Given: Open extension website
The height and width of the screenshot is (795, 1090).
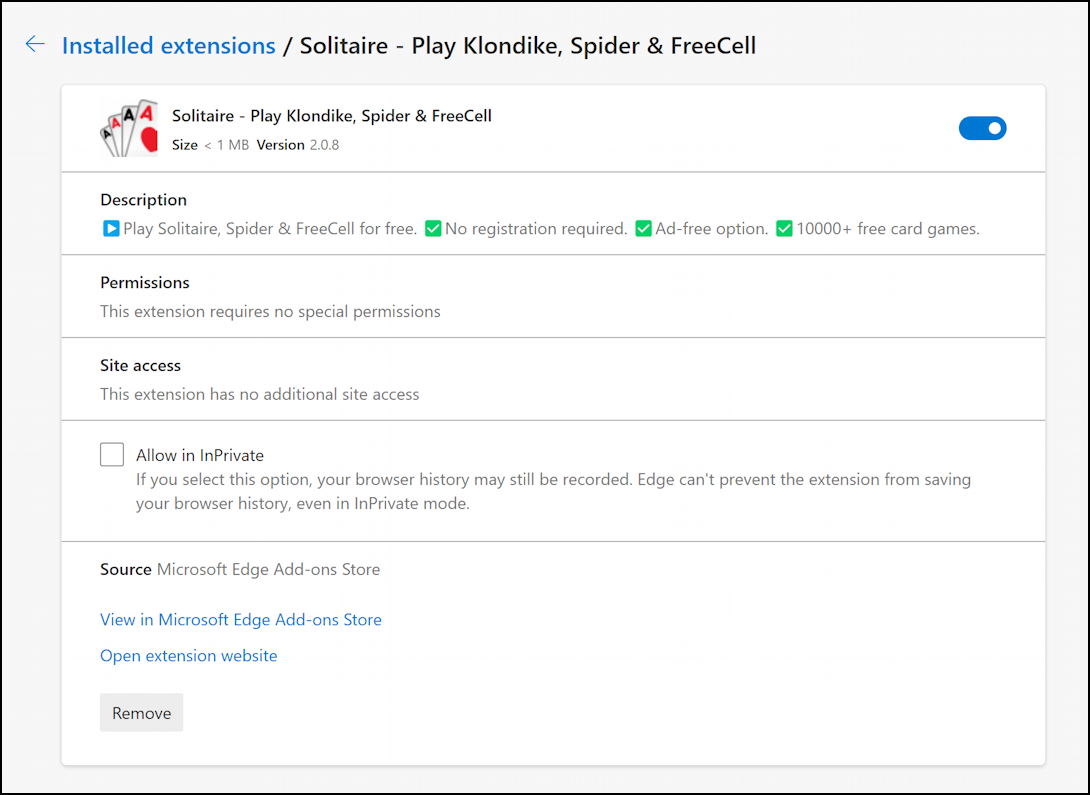Looking at the screenshot, I should tap(188, 655).
